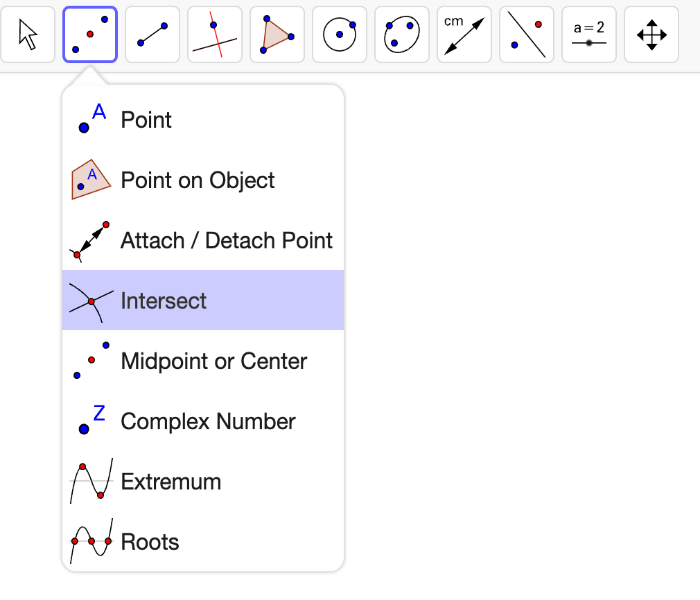Viewport: 700px width, 600px height.
Task: Select the Ellipse conic tool
Action: click(x=402, y=34)
